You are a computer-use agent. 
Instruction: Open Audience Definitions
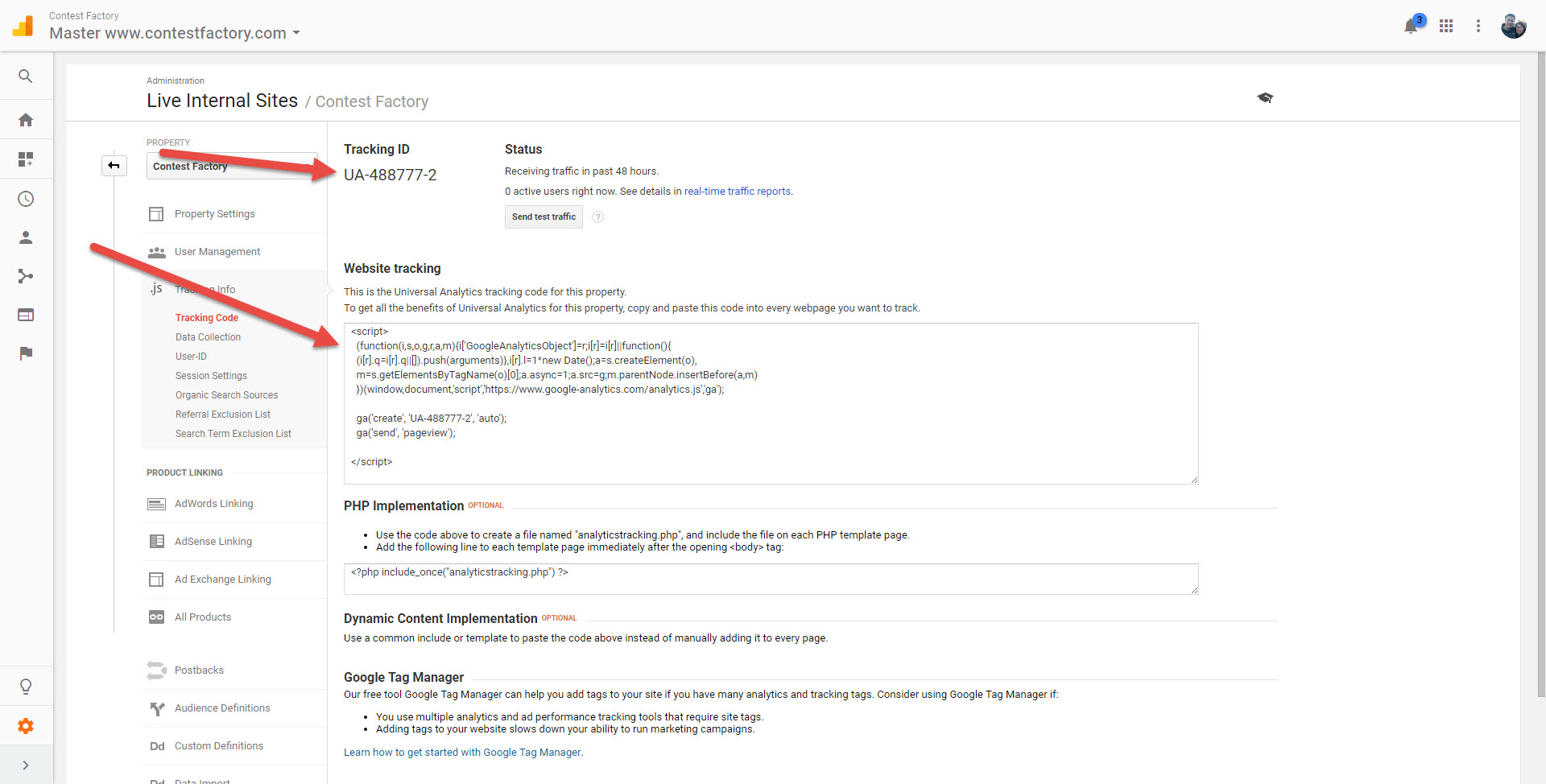tap(222, 708)
